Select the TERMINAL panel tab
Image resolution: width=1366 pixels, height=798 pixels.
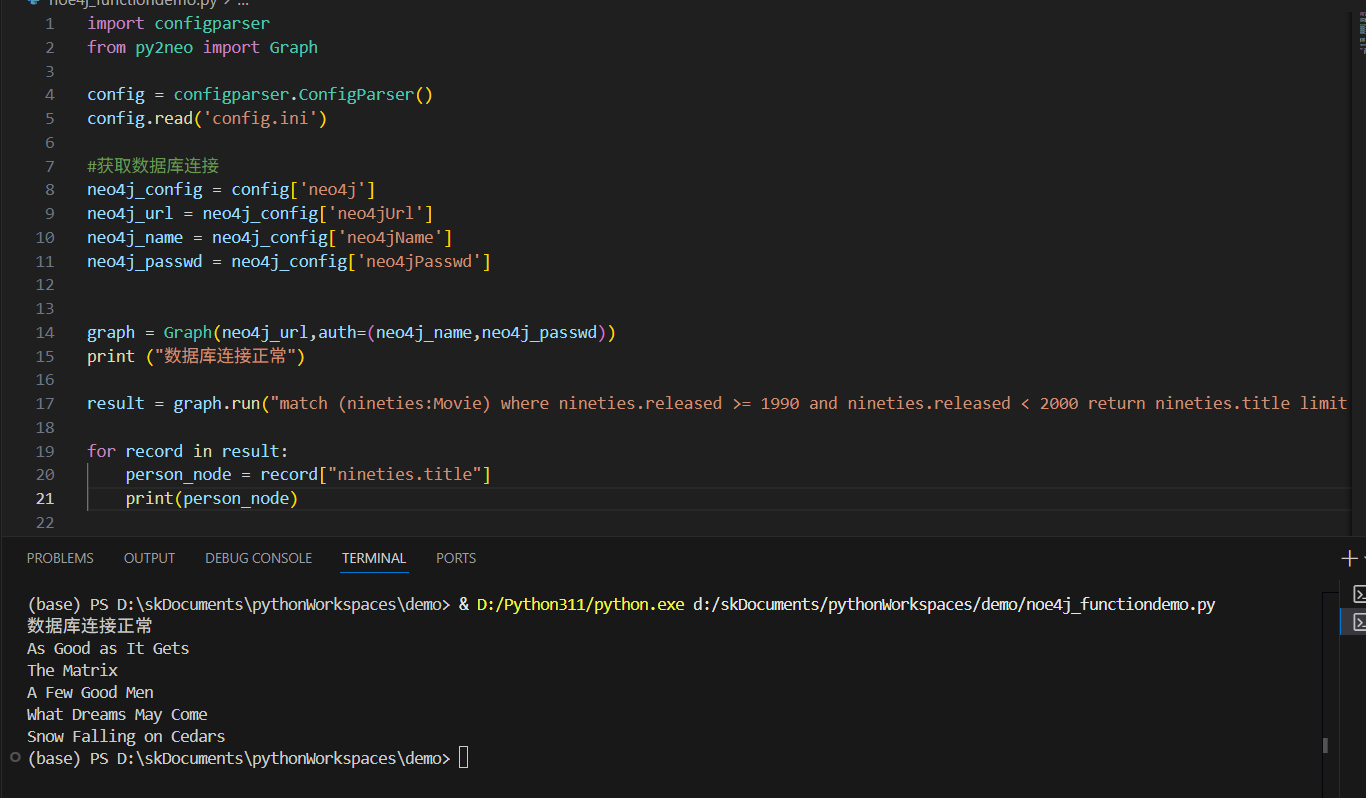374,558
